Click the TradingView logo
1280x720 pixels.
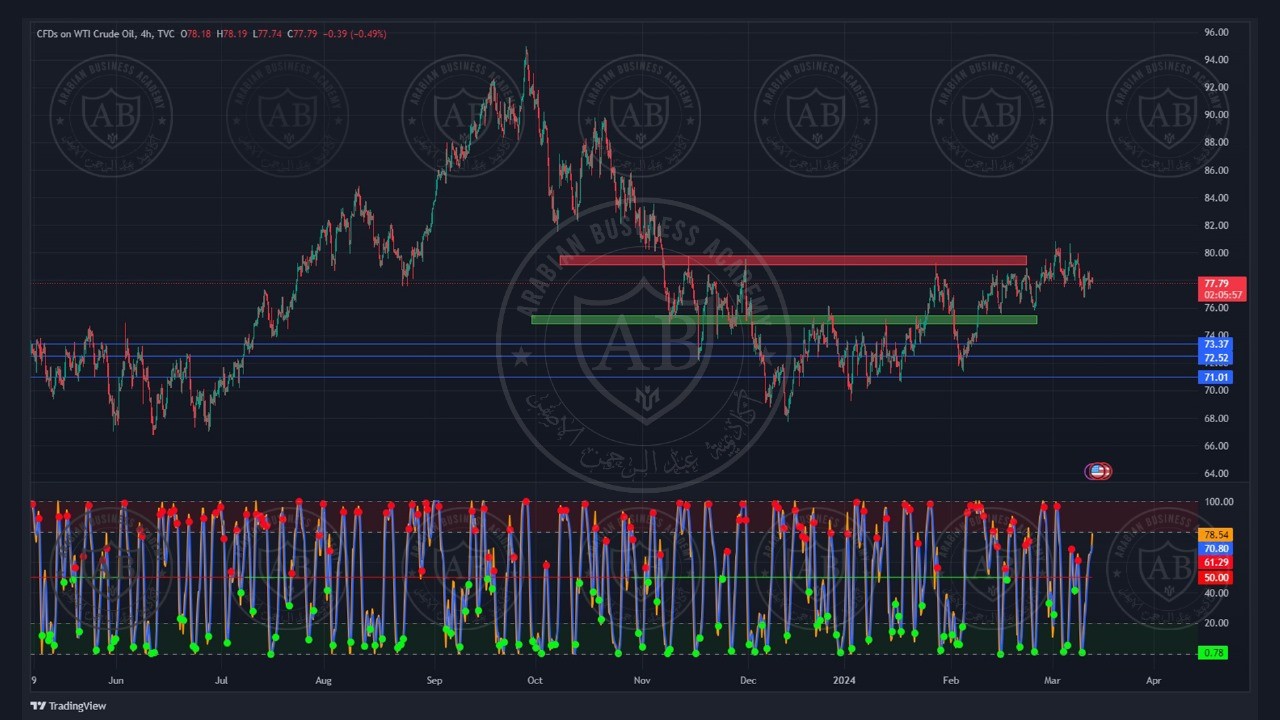coord(68,706)
